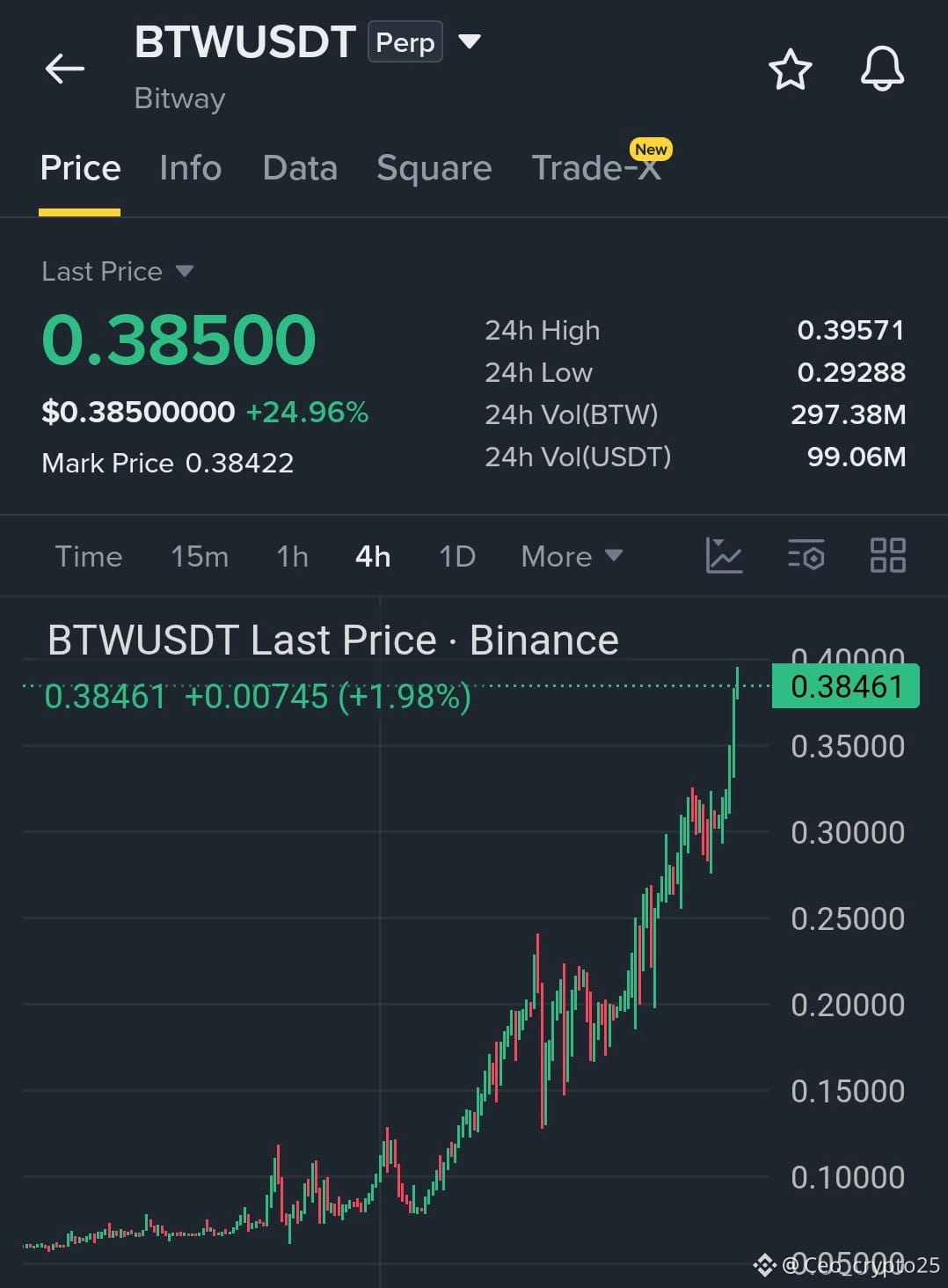Open the Trade-X tab
The width and height of the screenshot is (948, 1288).
click(x=596, y=168)
